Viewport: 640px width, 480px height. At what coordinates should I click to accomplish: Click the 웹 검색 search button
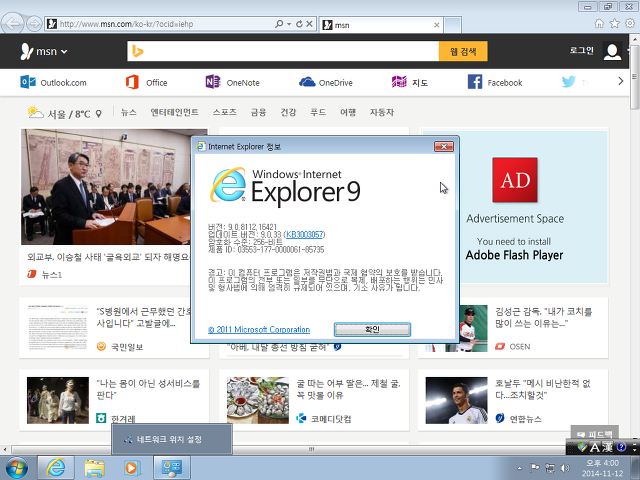(463, 51)
